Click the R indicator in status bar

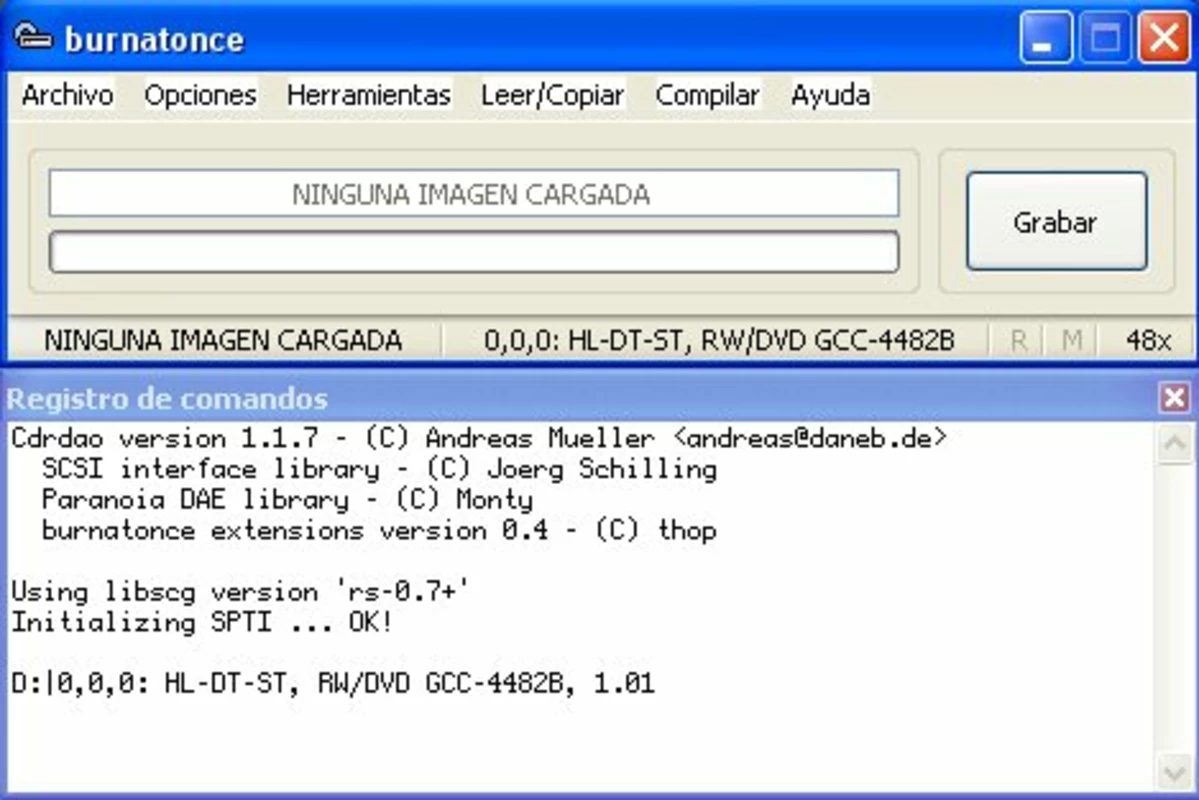tap(1019, 340)
